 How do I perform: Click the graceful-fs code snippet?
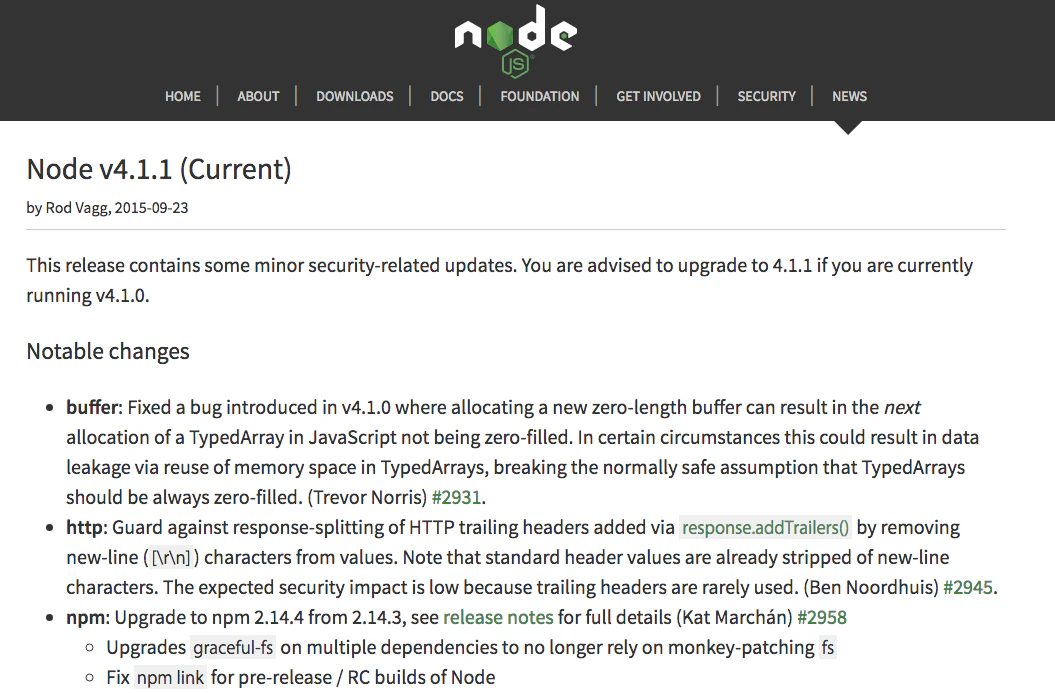coord(233,648)
